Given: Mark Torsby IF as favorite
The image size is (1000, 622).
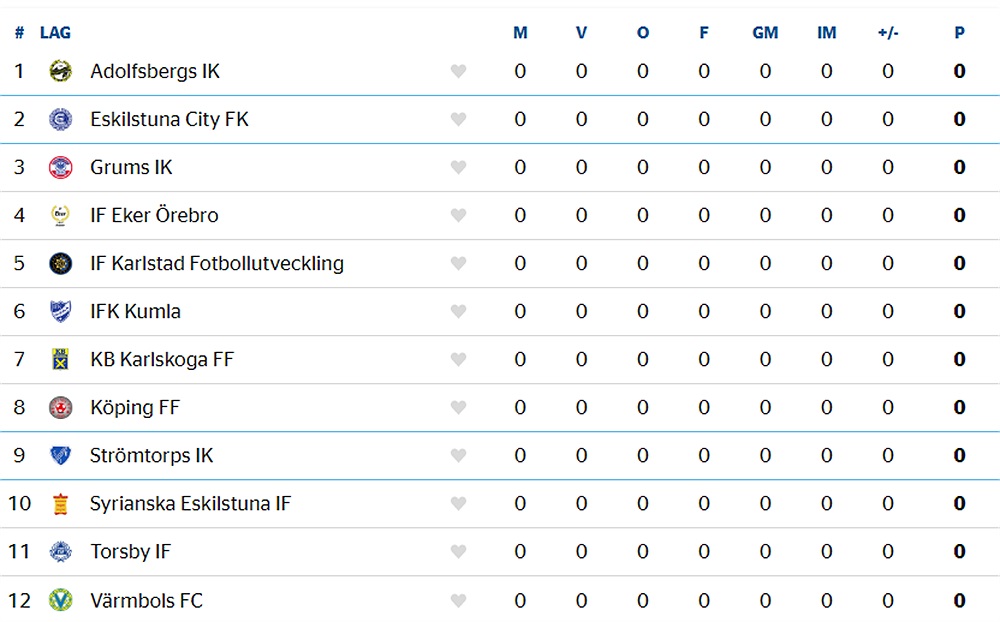Looking at the screenshot, I should pyautogui.click(x=458, y=551).
